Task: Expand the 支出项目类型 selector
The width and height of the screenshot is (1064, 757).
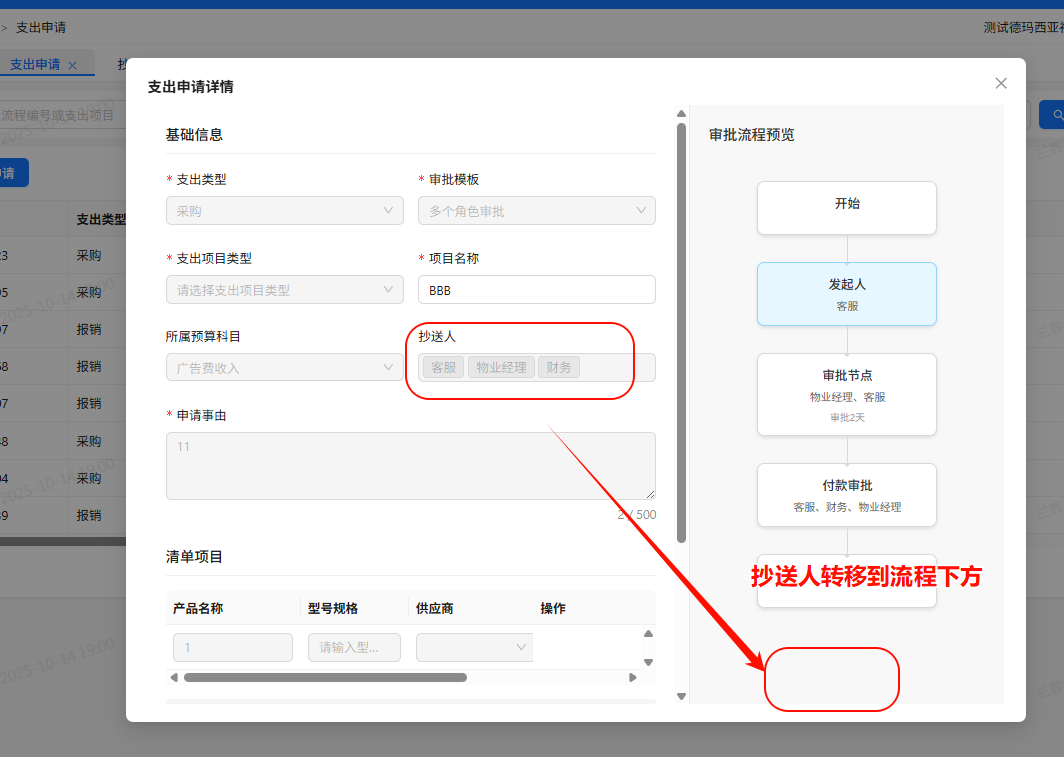Action: [284, 288]
